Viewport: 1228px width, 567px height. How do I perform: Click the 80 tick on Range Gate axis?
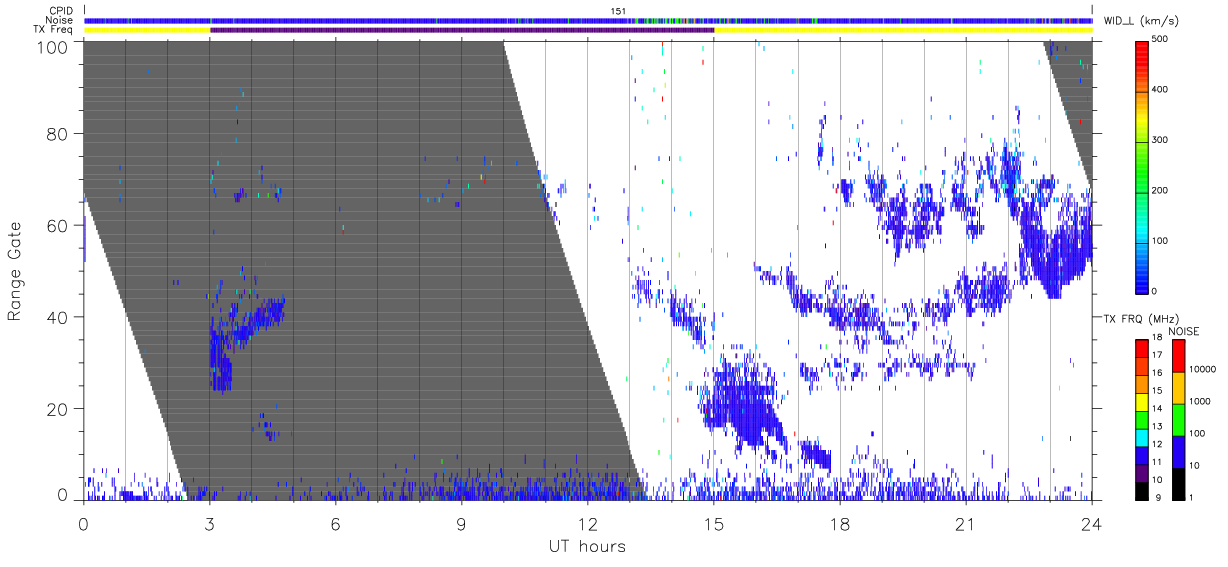click(59, 134)
